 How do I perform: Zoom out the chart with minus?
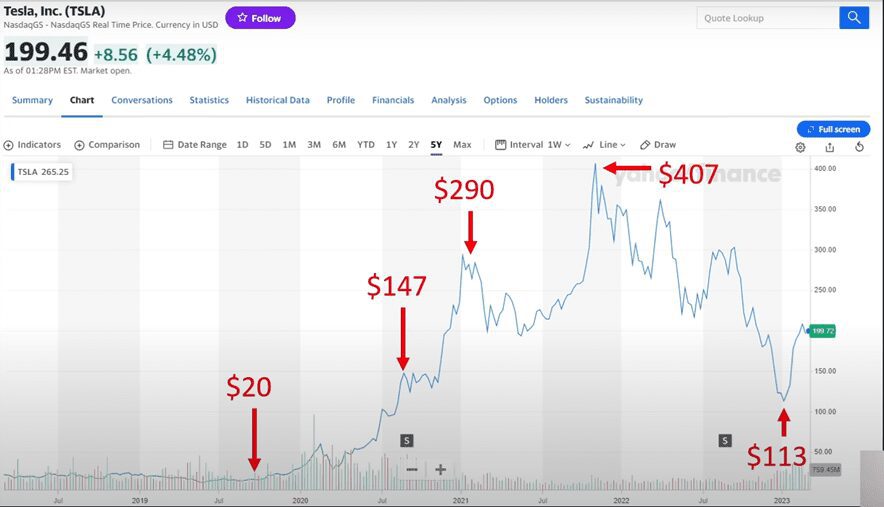(411, 469)
